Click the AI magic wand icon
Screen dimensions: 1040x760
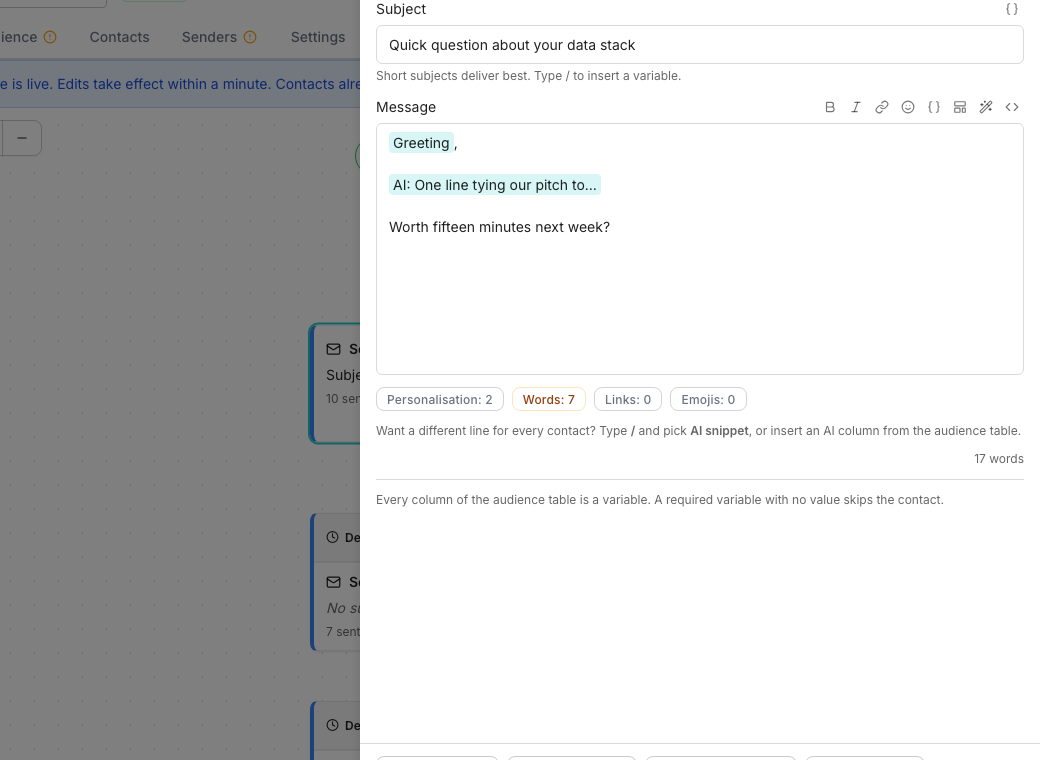(986, 107)
